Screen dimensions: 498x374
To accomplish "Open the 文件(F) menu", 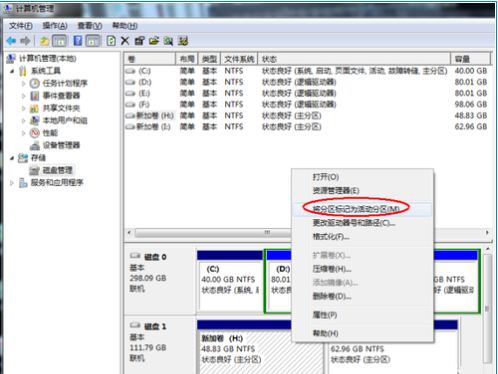I will [21, 26].
